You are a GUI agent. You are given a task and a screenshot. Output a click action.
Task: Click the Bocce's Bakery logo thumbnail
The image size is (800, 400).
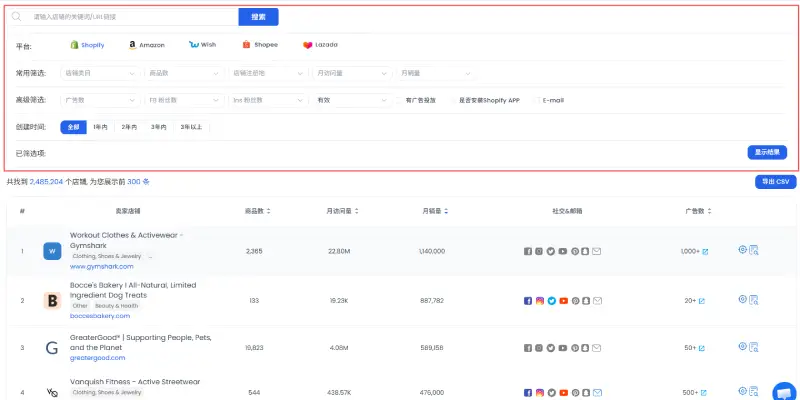52,301
